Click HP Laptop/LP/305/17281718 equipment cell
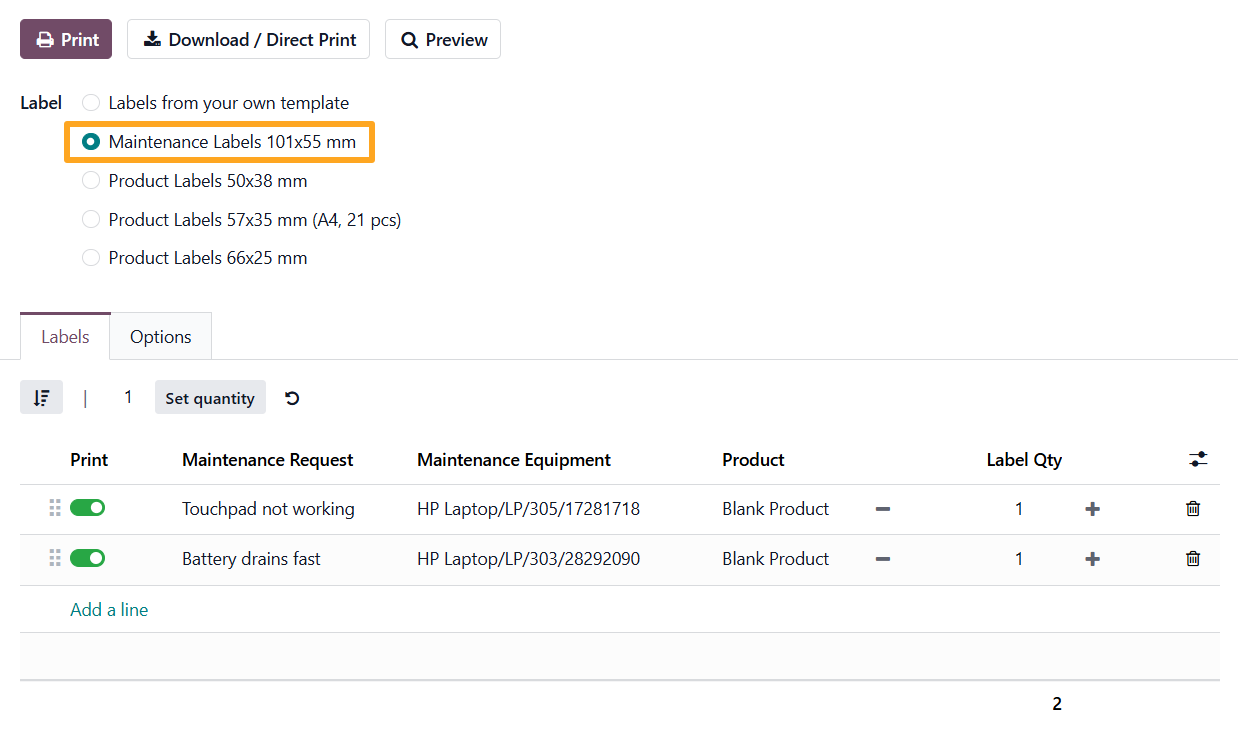 [x=528, y=509]
